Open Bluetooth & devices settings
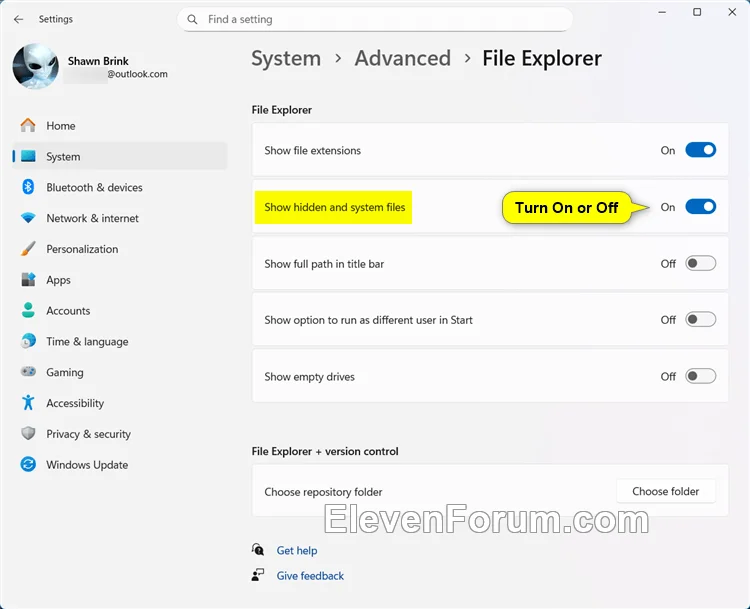 (x=120, y=188)
